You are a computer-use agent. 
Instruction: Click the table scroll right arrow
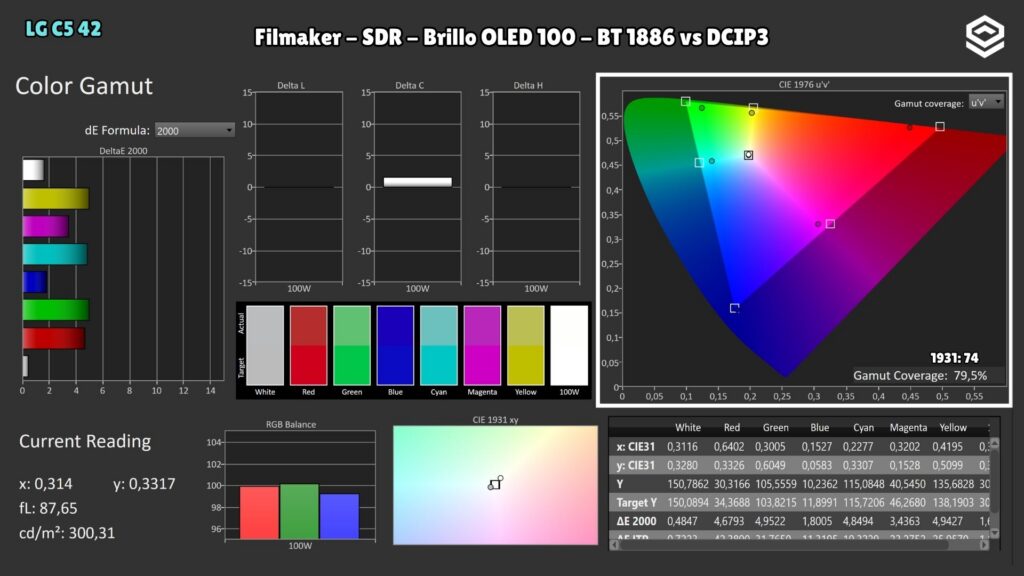tap(984, 545)
